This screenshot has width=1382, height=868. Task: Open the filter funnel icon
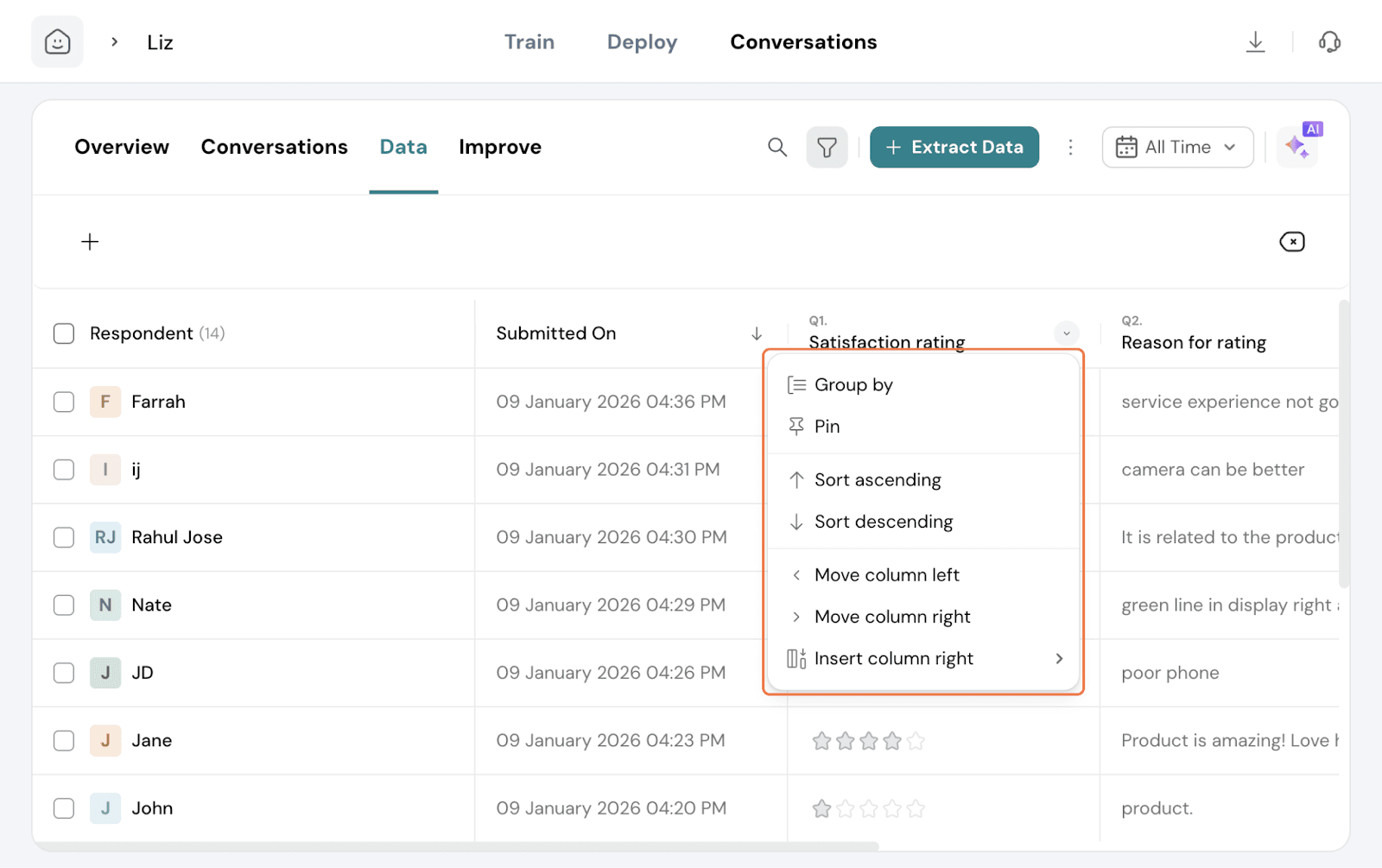(827, 148)
